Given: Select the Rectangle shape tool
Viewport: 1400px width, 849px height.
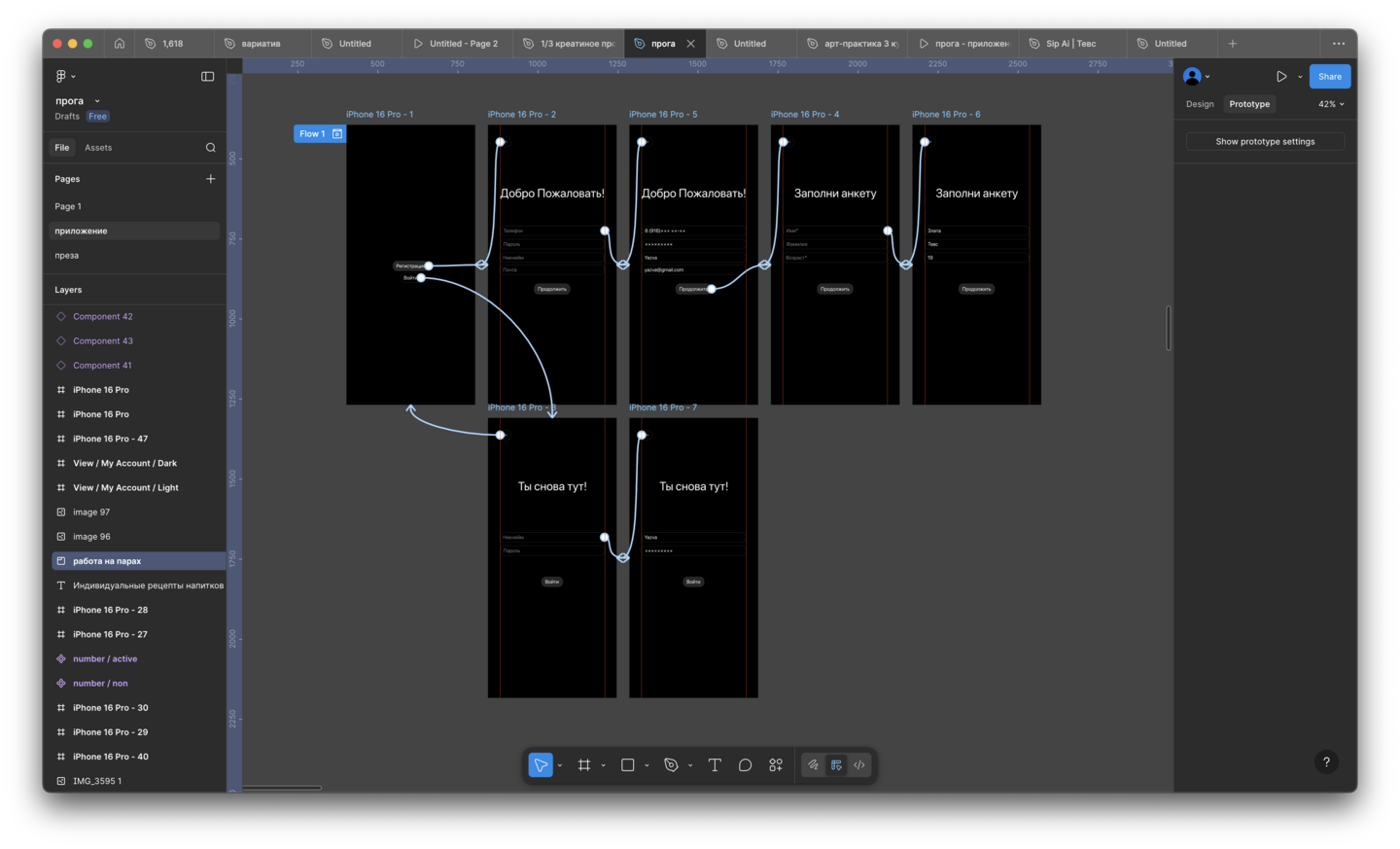Looking at the screenshot, I should click(x=628, y=765).
